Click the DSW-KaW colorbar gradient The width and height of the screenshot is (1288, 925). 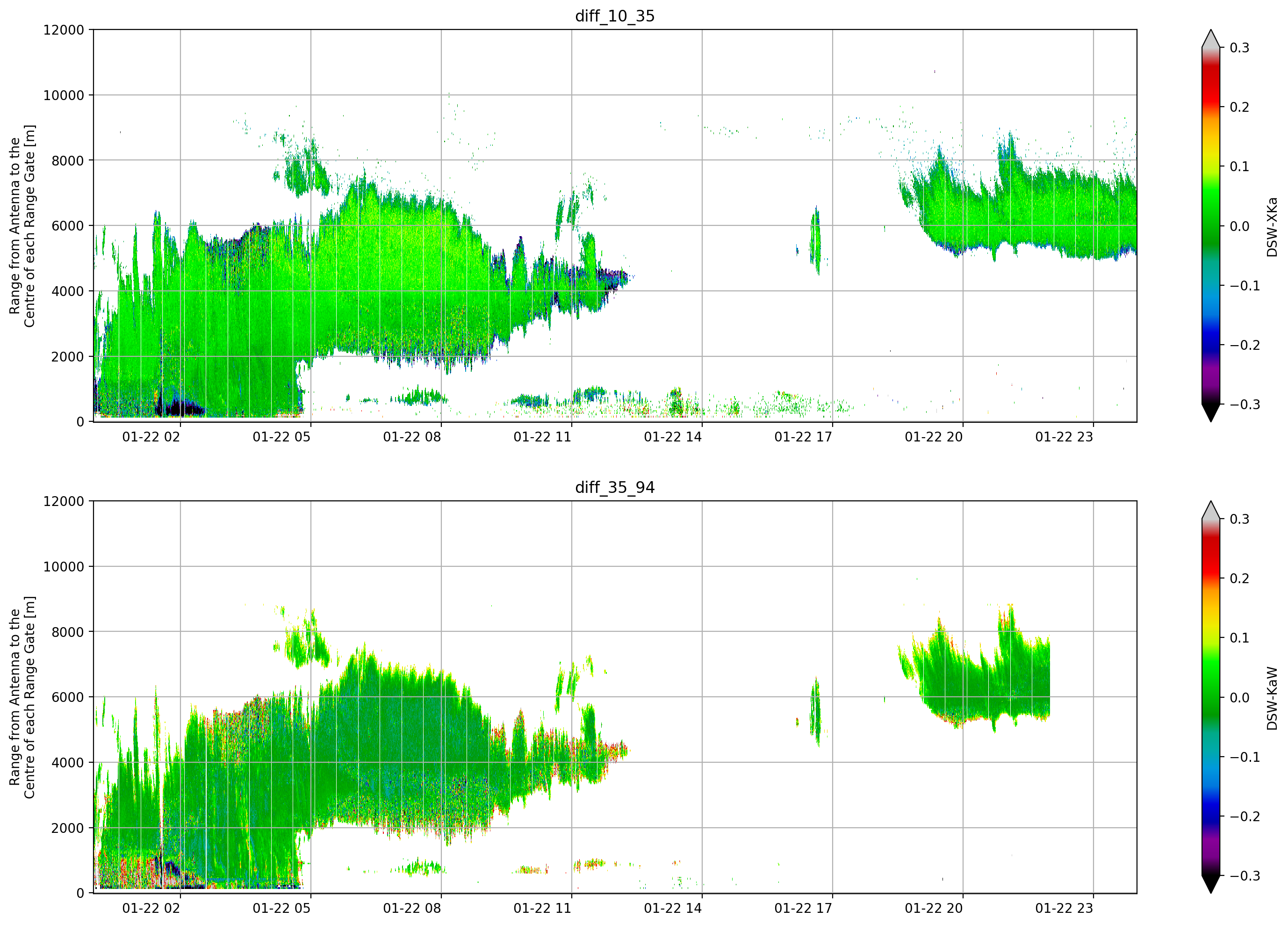1211,698
